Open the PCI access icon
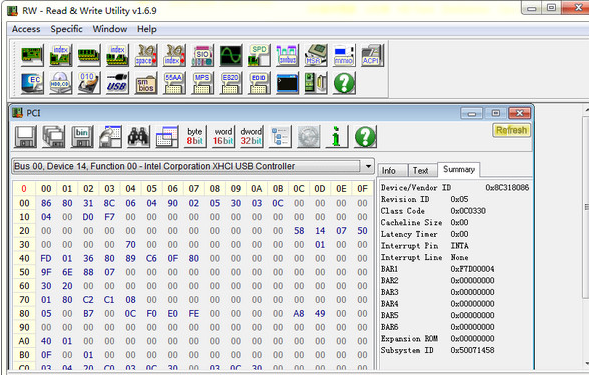The height and width of the screenshot is (375, 589). pos(32,55)
